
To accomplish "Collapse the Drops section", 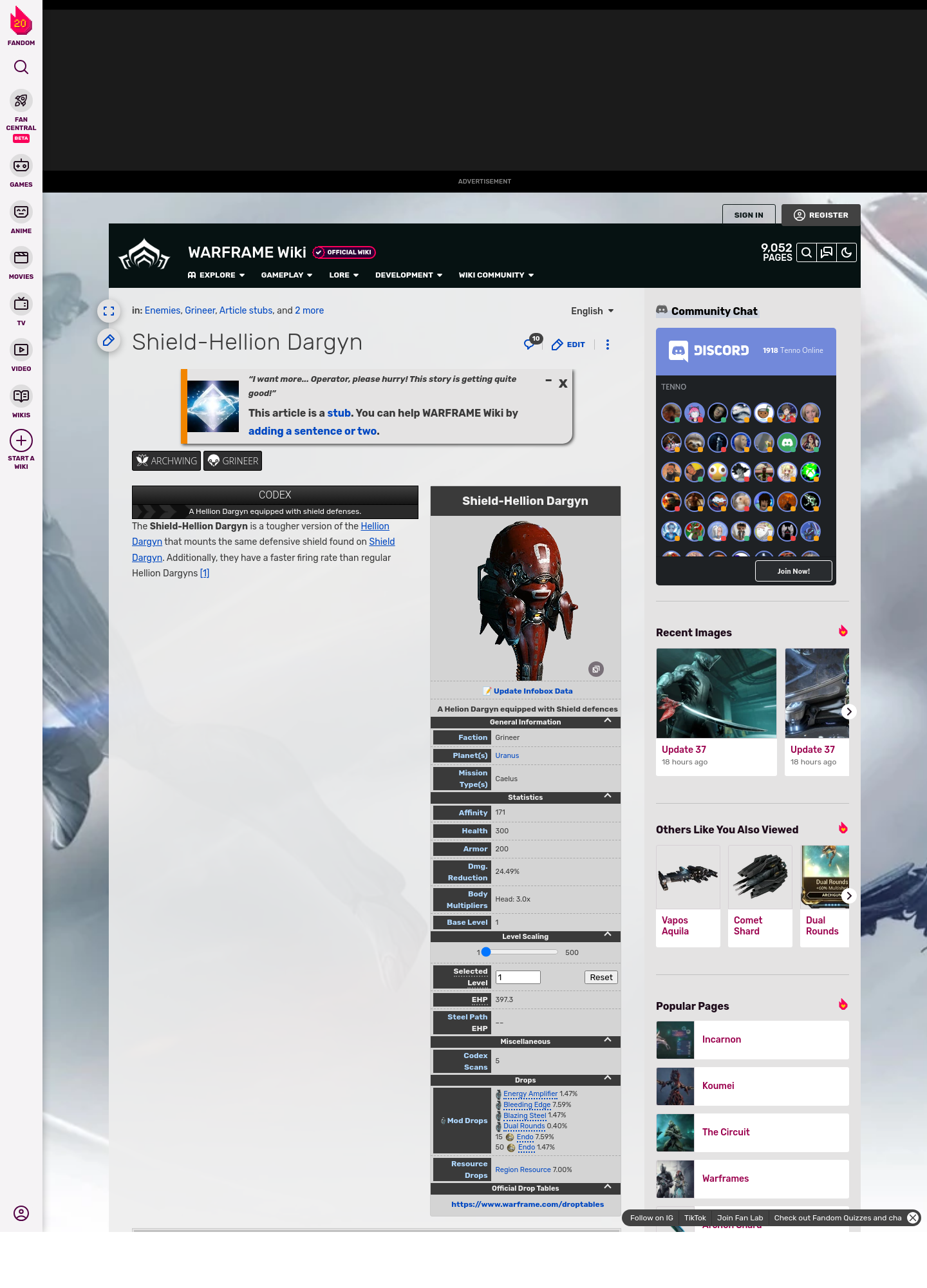I will 608,1078.
